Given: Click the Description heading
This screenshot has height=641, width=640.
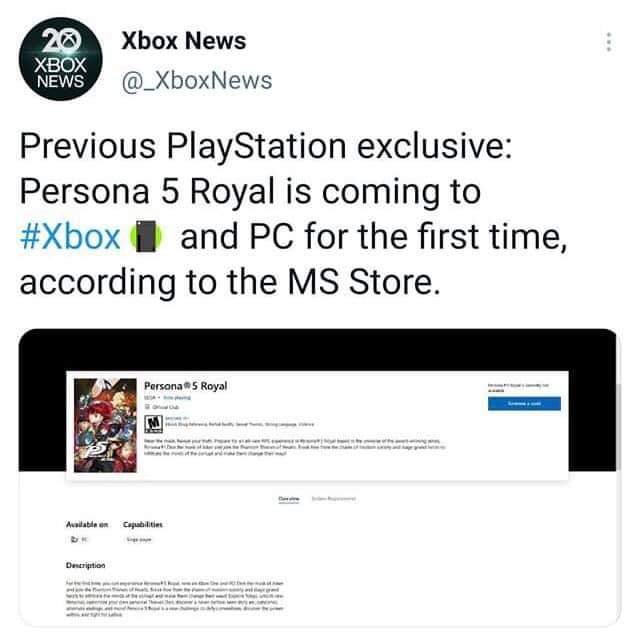Looking at the screenshot, I should (x=85, y=565).
